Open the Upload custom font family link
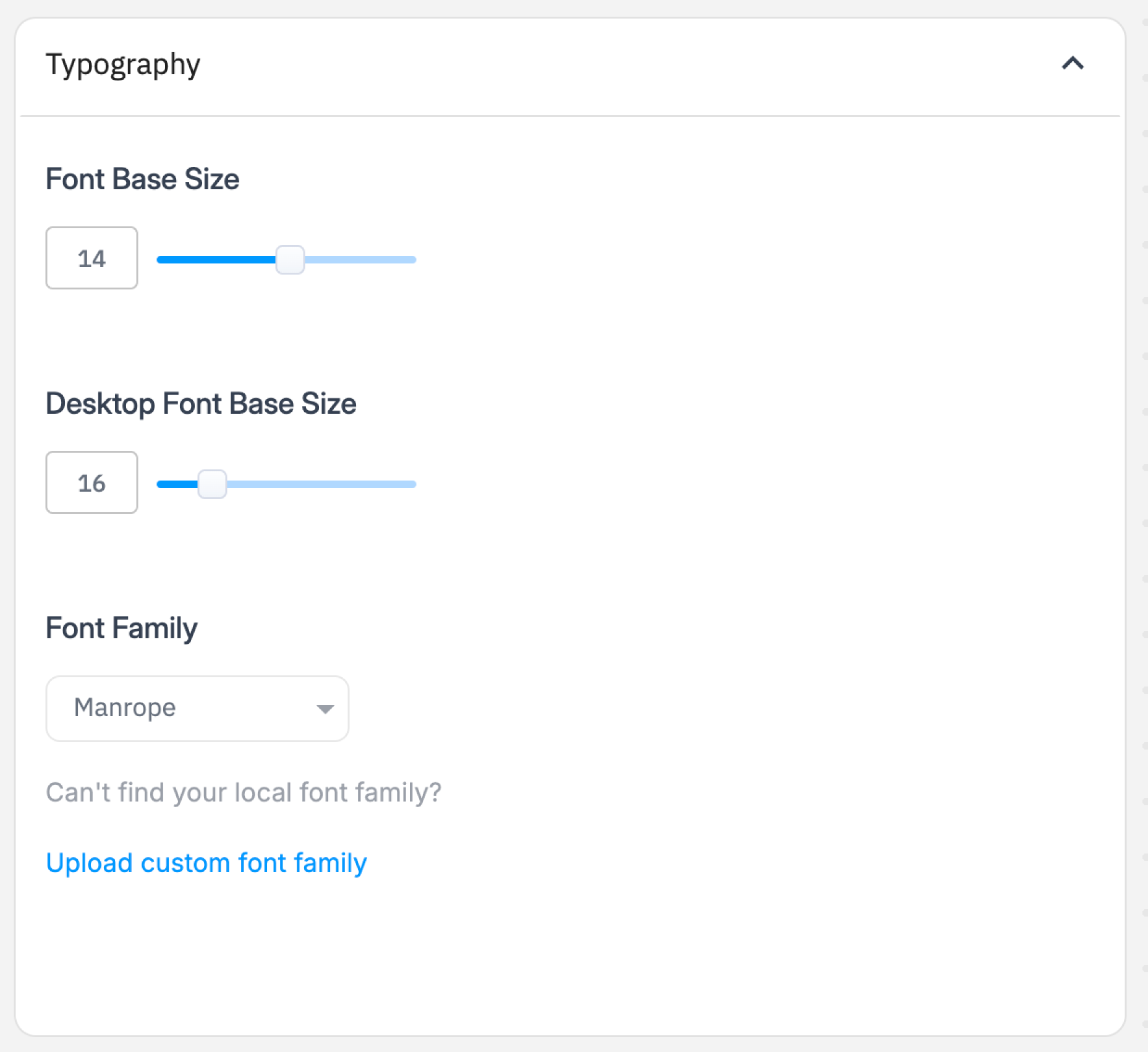Screen dimensions: 1148x1052 tap(206, 863)
